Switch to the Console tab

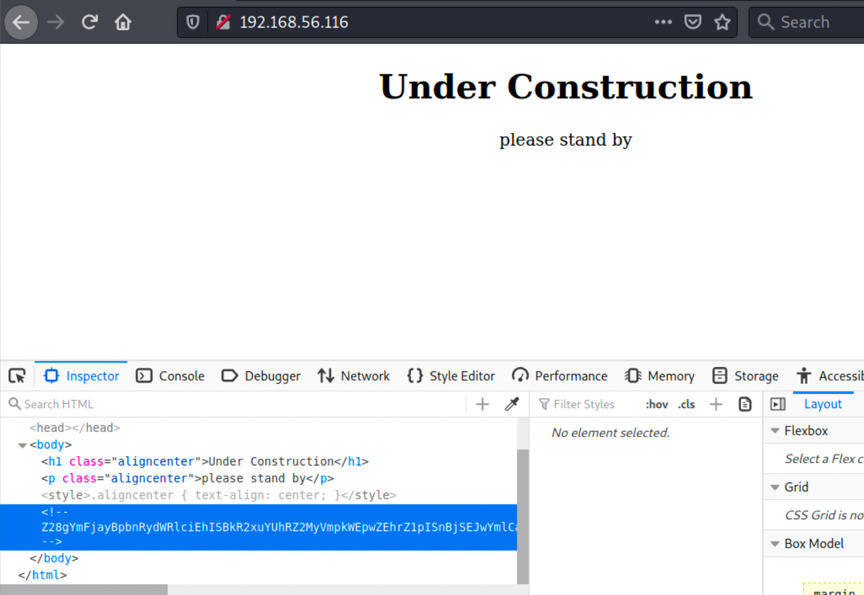(170, 376)
